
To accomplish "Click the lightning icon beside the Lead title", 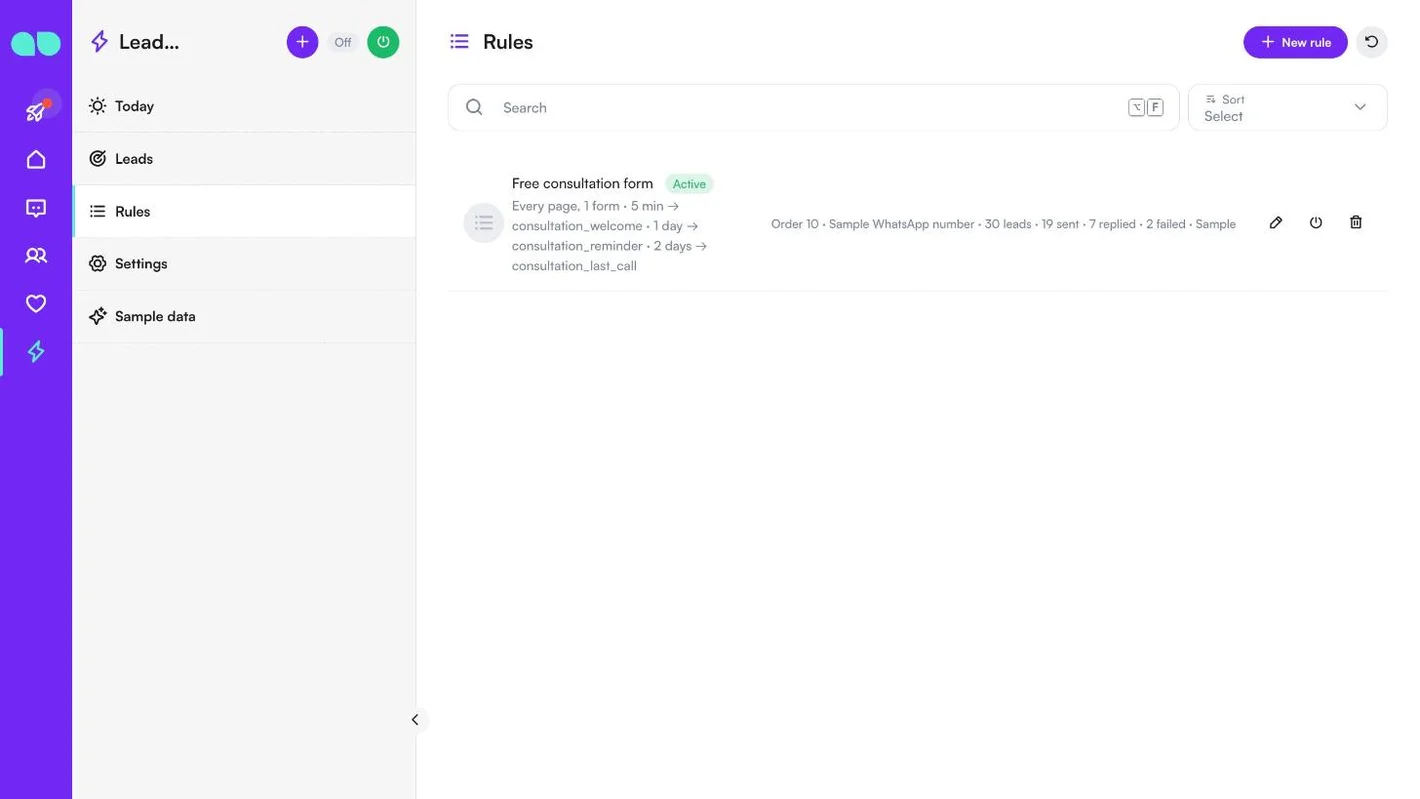I will pos(99,42).
